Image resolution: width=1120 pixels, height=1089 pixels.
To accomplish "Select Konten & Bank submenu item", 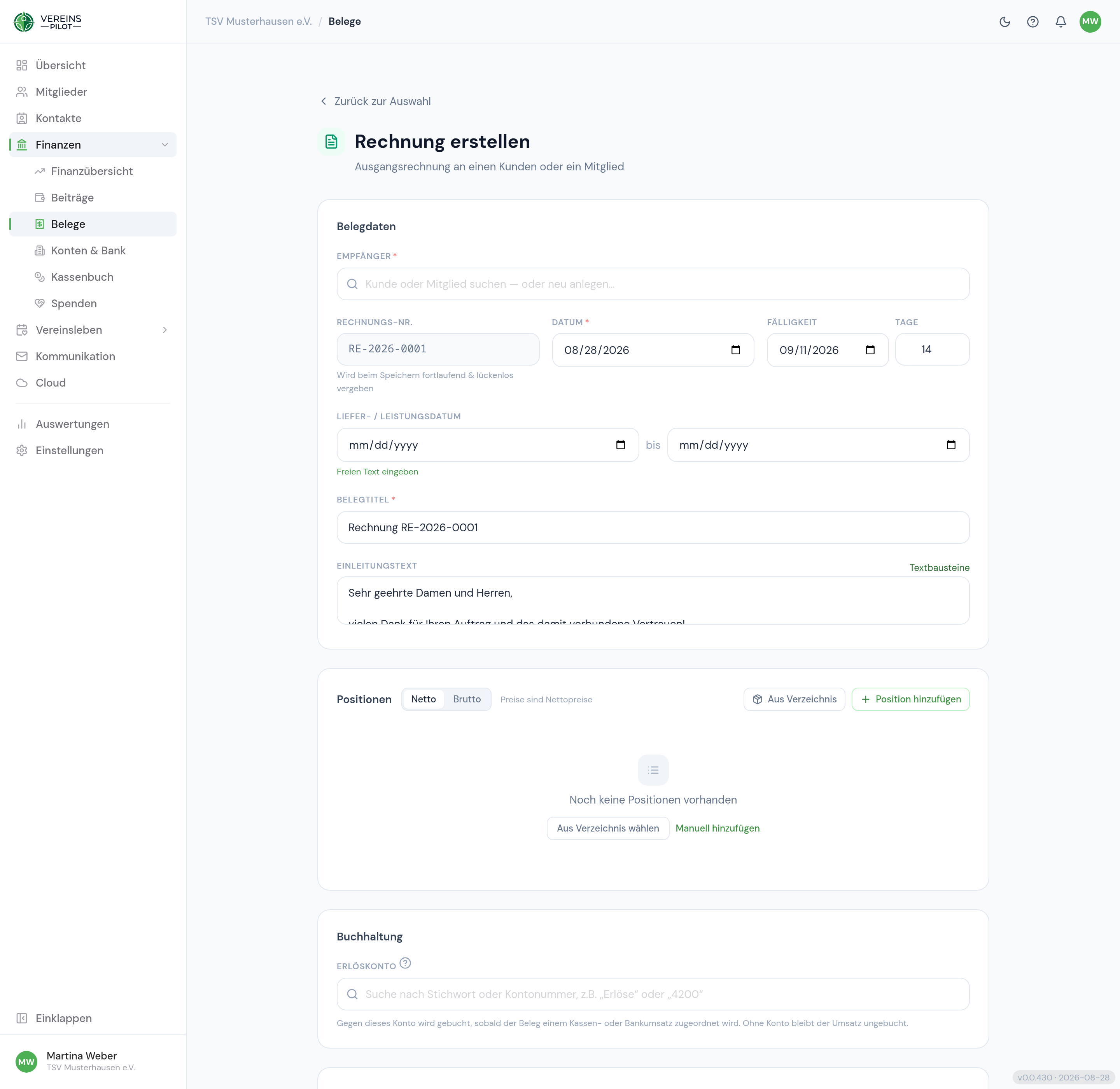I will point(93,250).
